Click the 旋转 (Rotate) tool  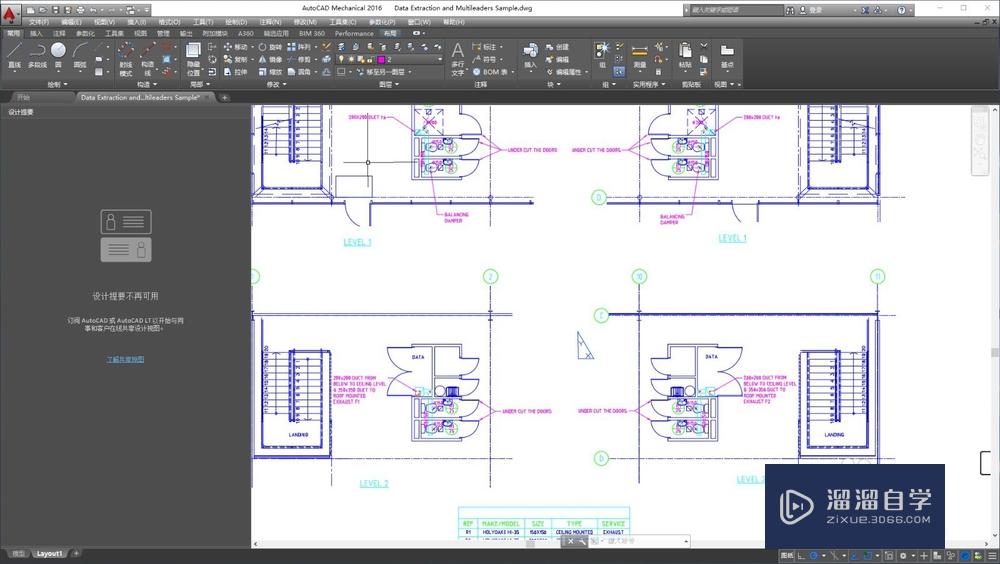(x=270, y=47)
